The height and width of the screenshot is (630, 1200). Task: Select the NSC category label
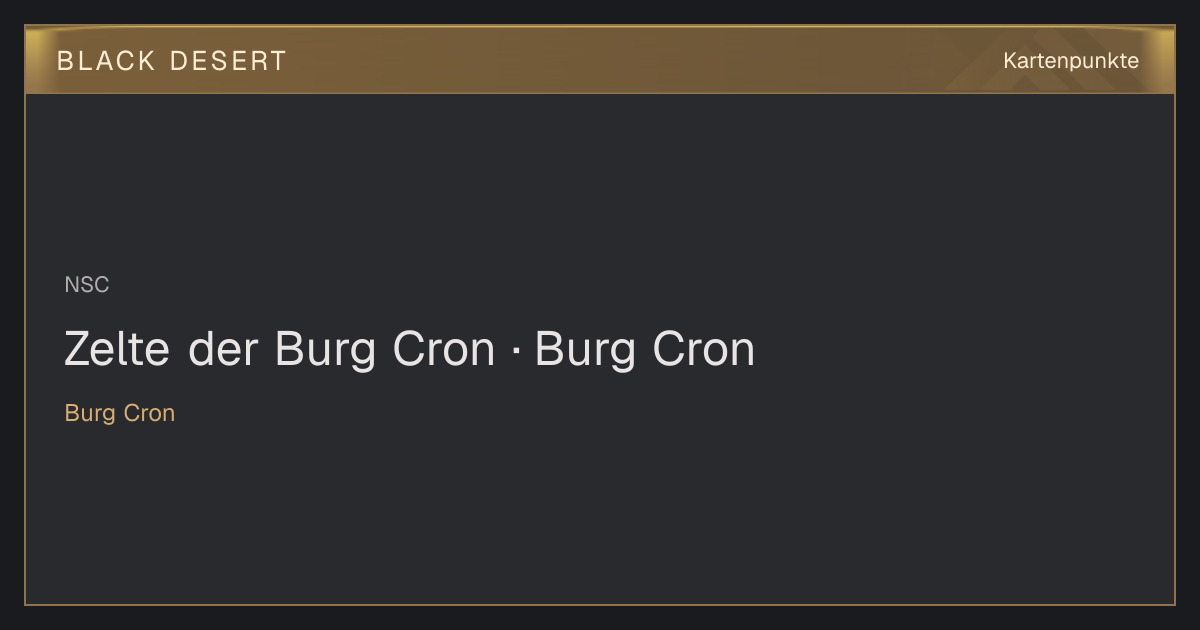tap(87, 285)
